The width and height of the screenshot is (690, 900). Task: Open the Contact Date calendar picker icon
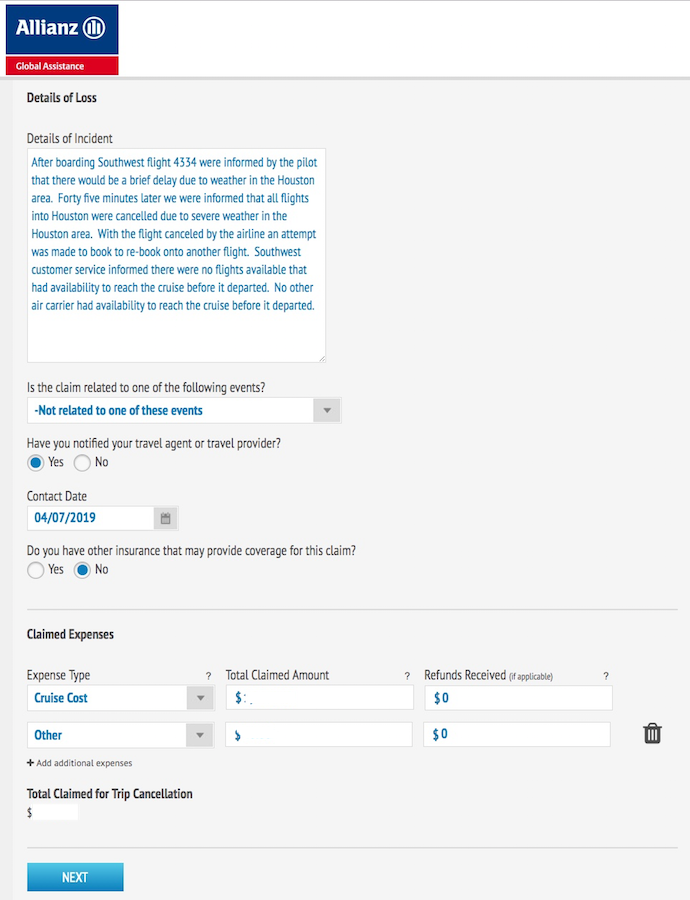166,518
